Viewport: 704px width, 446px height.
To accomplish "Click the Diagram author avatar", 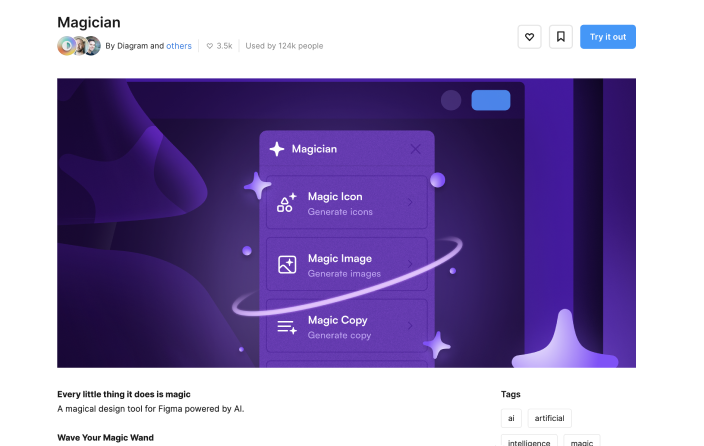I will coord(66,46).
